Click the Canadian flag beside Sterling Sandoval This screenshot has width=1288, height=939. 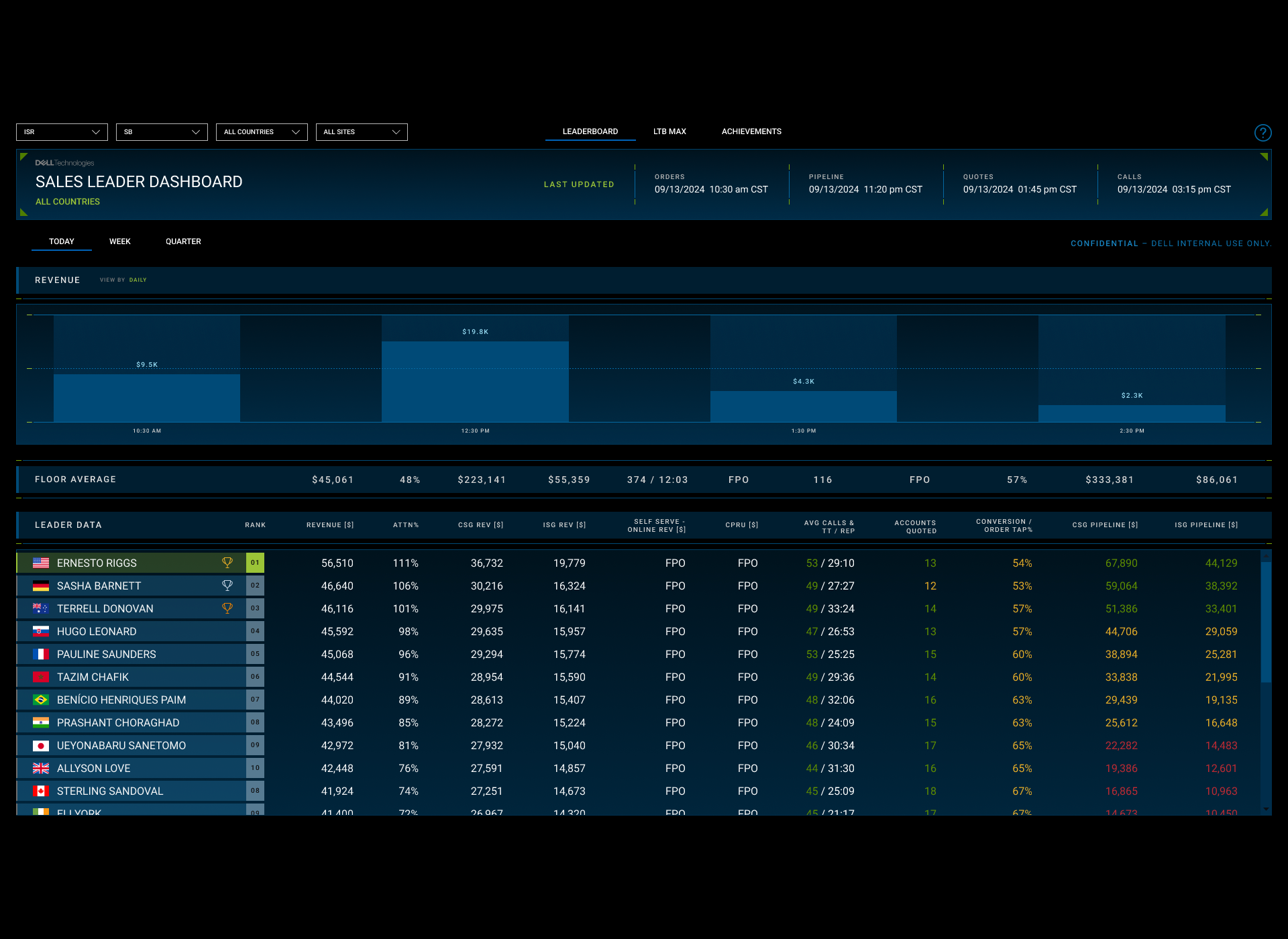click(x=41, y=791)
